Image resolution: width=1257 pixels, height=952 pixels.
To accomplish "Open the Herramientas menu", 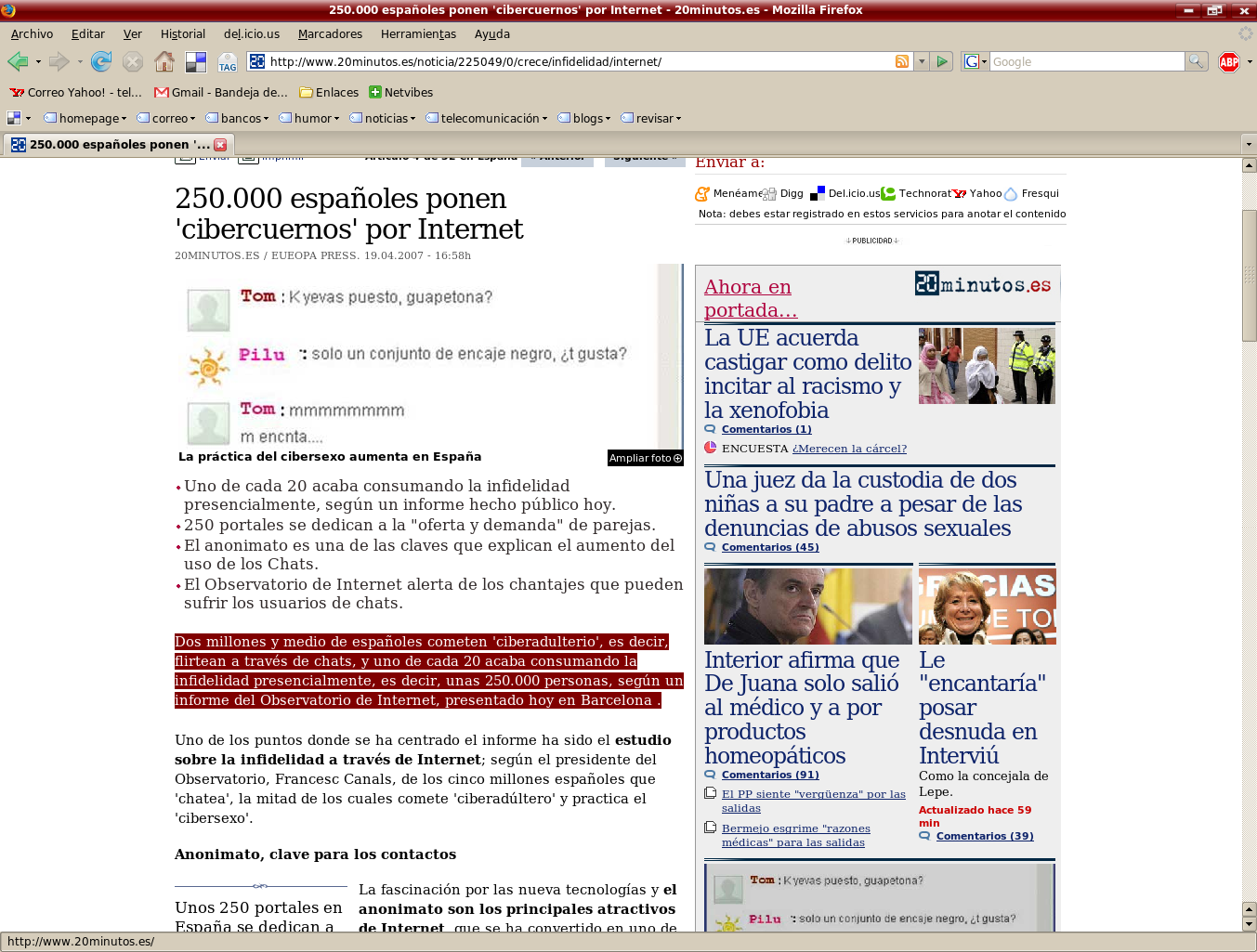I will pyautogui.click(x=418, y=34).
